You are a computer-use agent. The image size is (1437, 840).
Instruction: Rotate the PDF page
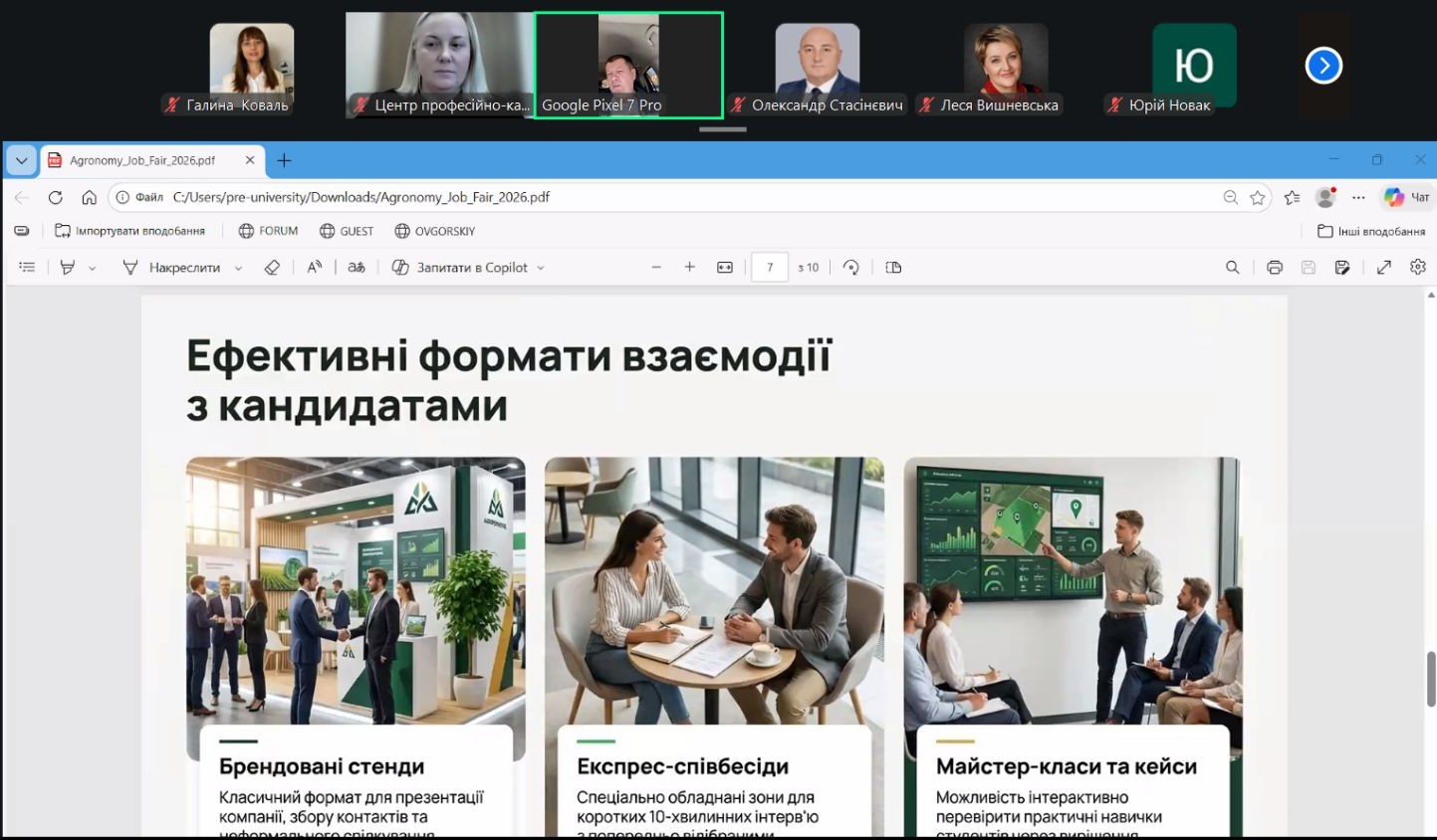pyautogui.click(x=851, y=268)
